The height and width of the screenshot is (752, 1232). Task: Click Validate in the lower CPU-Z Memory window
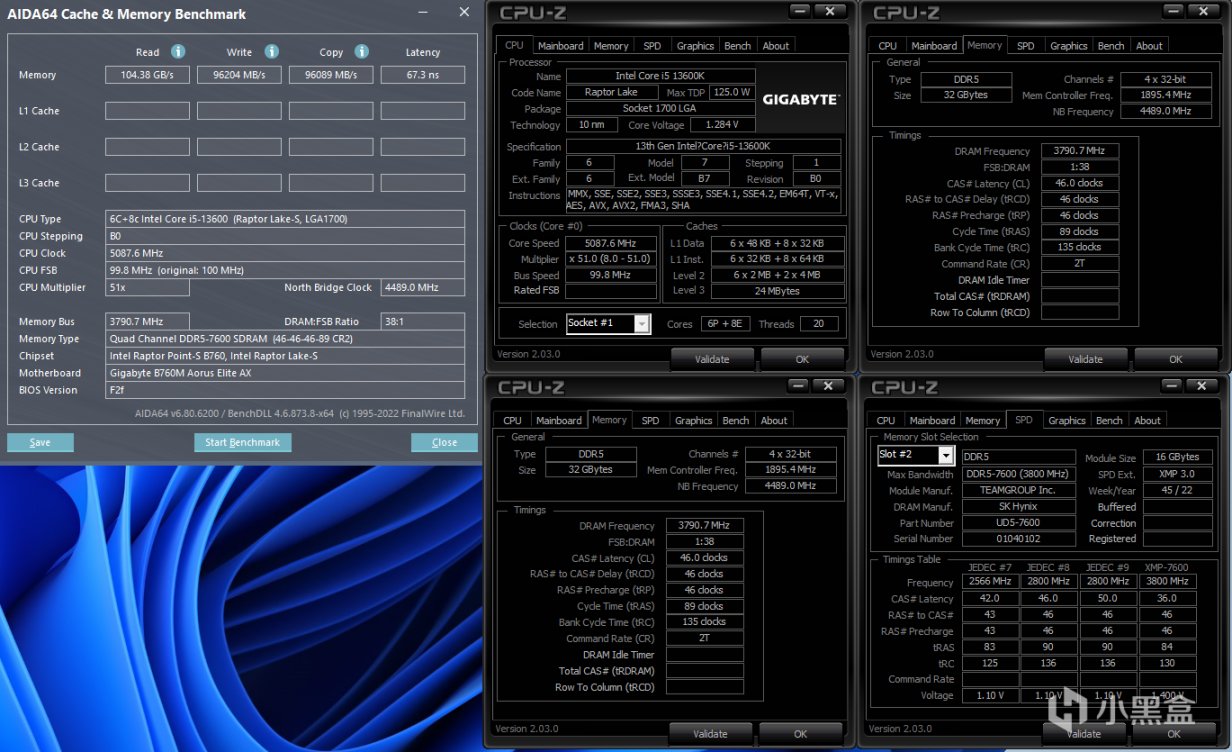click(x=710, y=733)
